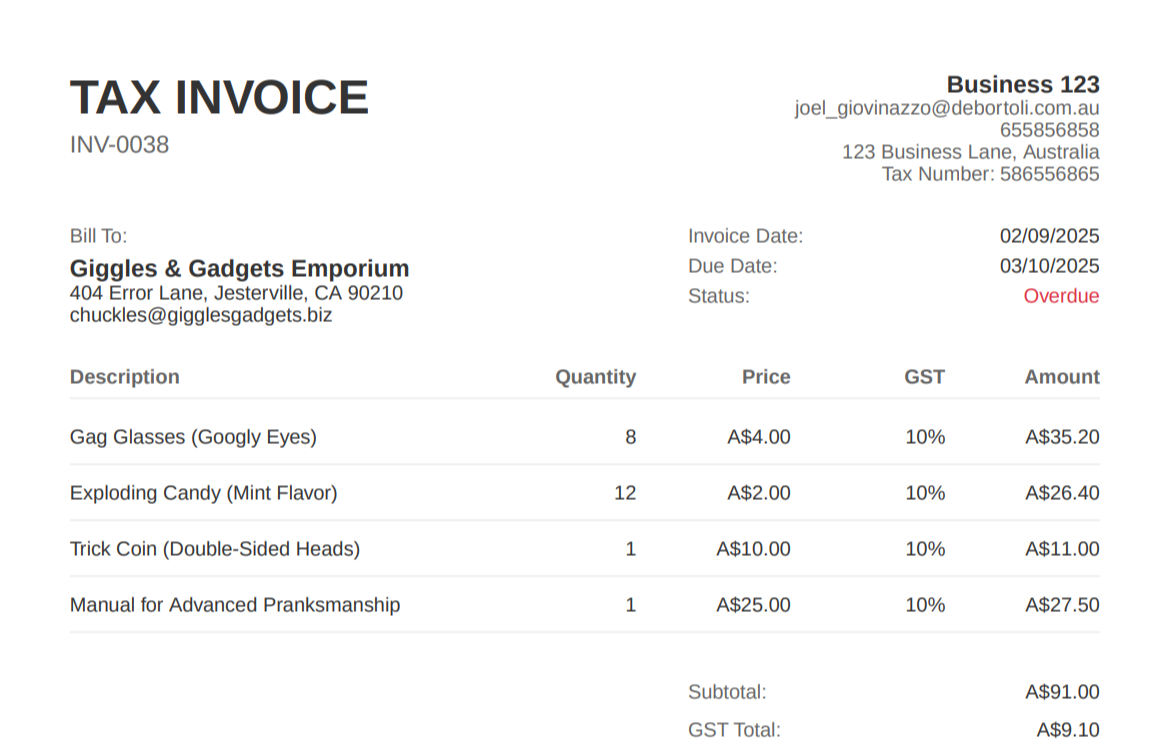The width and height of the screenshot is (1176, 754).
Task: Click the chuckles@gigglesgadgets.biz email
Action: click(x=201, y=315)
